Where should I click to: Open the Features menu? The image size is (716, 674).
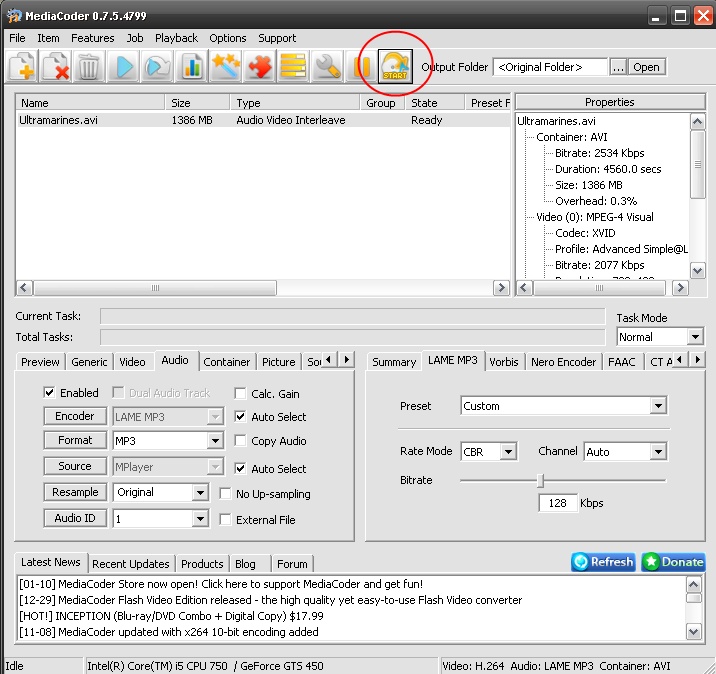click(93, 38)
